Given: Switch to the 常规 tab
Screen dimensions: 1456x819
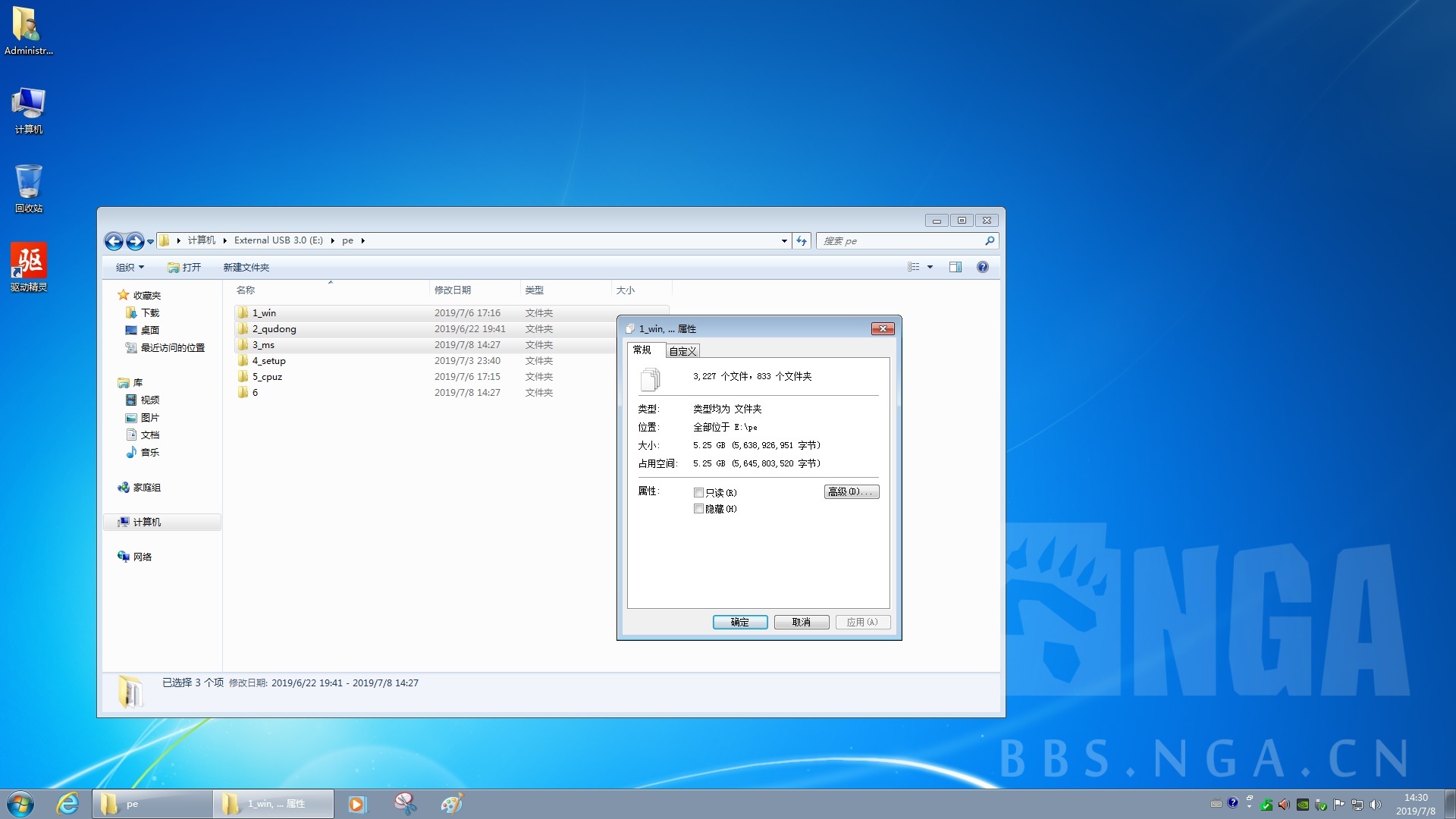Looking at the screenshot, I should click(x=642, y=350).
